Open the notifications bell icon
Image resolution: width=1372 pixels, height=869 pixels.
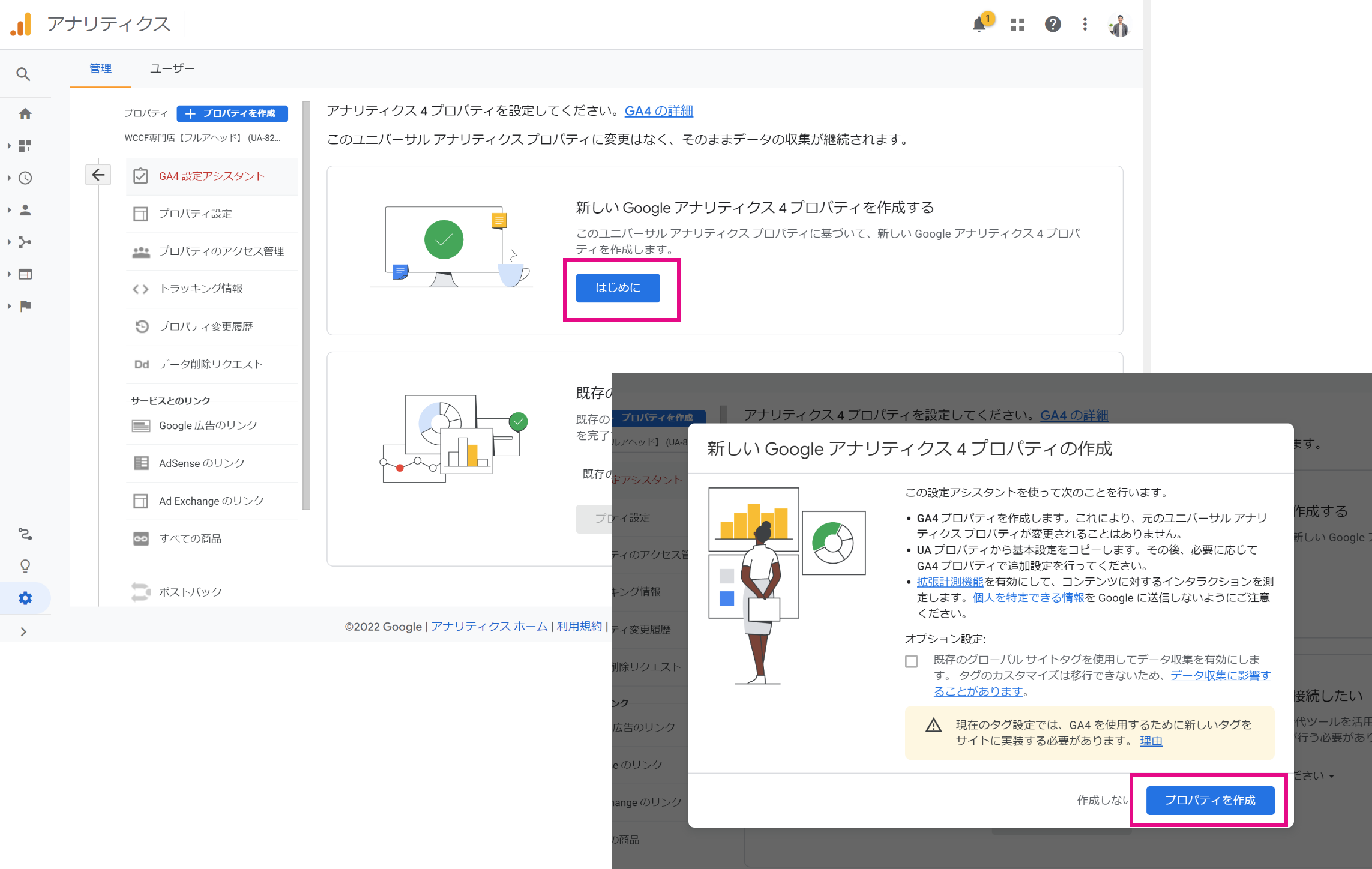point(979,25)
